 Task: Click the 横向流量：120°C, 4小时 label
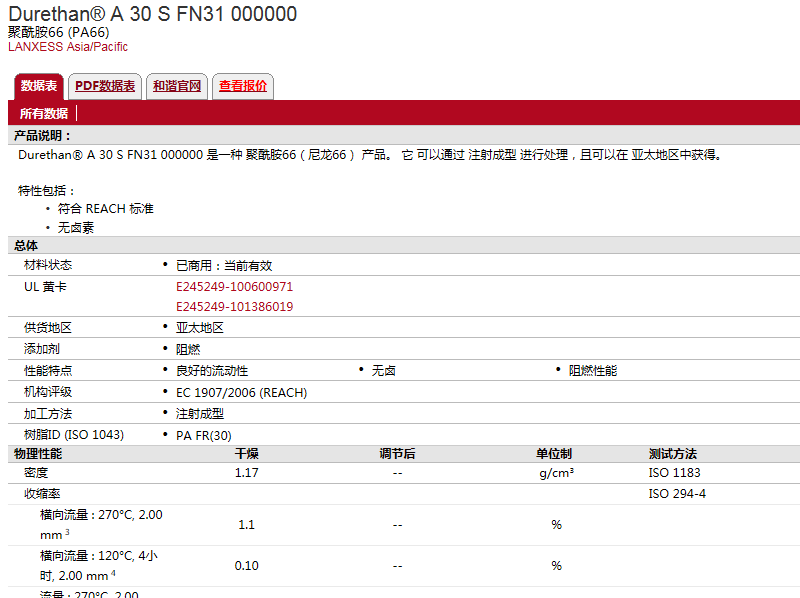tap(99, 566)
